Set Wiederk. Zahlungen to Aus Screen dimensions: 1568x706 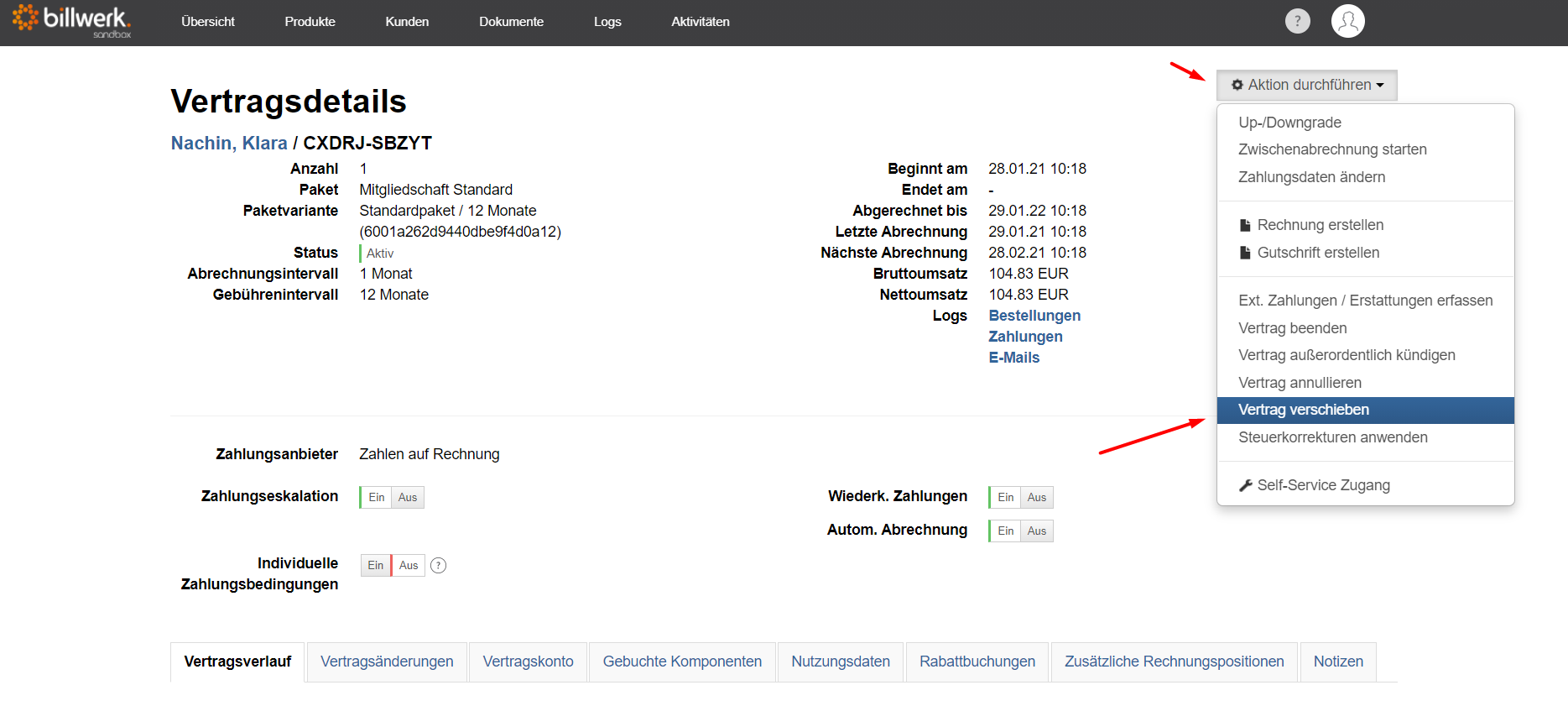(x=1037, y=498)
